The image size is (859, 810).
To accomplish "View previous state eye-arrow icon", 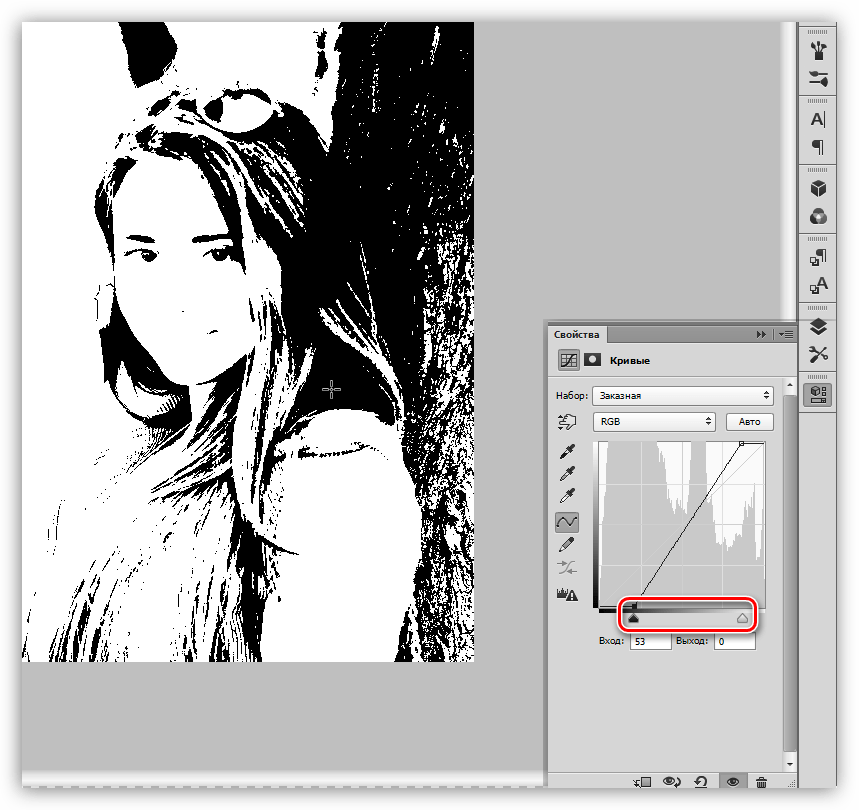I will tap(672, 782).
